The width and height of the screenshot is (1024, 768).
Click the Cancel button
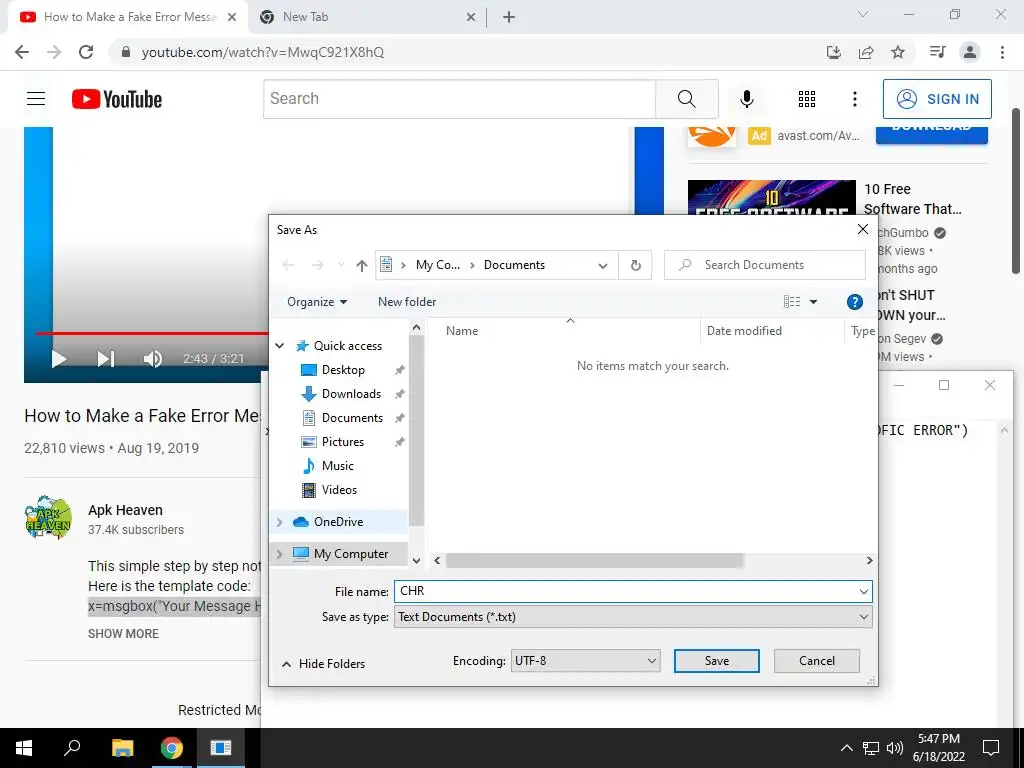[816, 661]
